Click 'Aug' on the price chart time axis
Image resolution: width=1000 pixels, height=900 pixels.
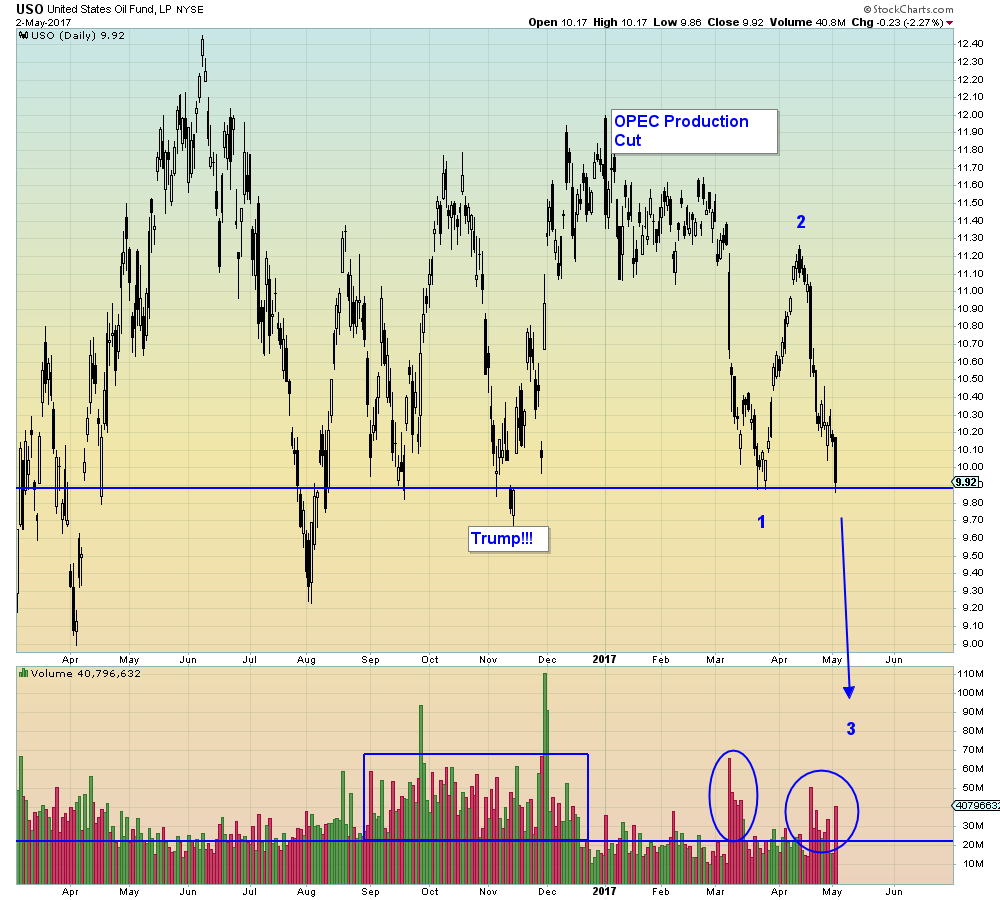pos(306,660)
